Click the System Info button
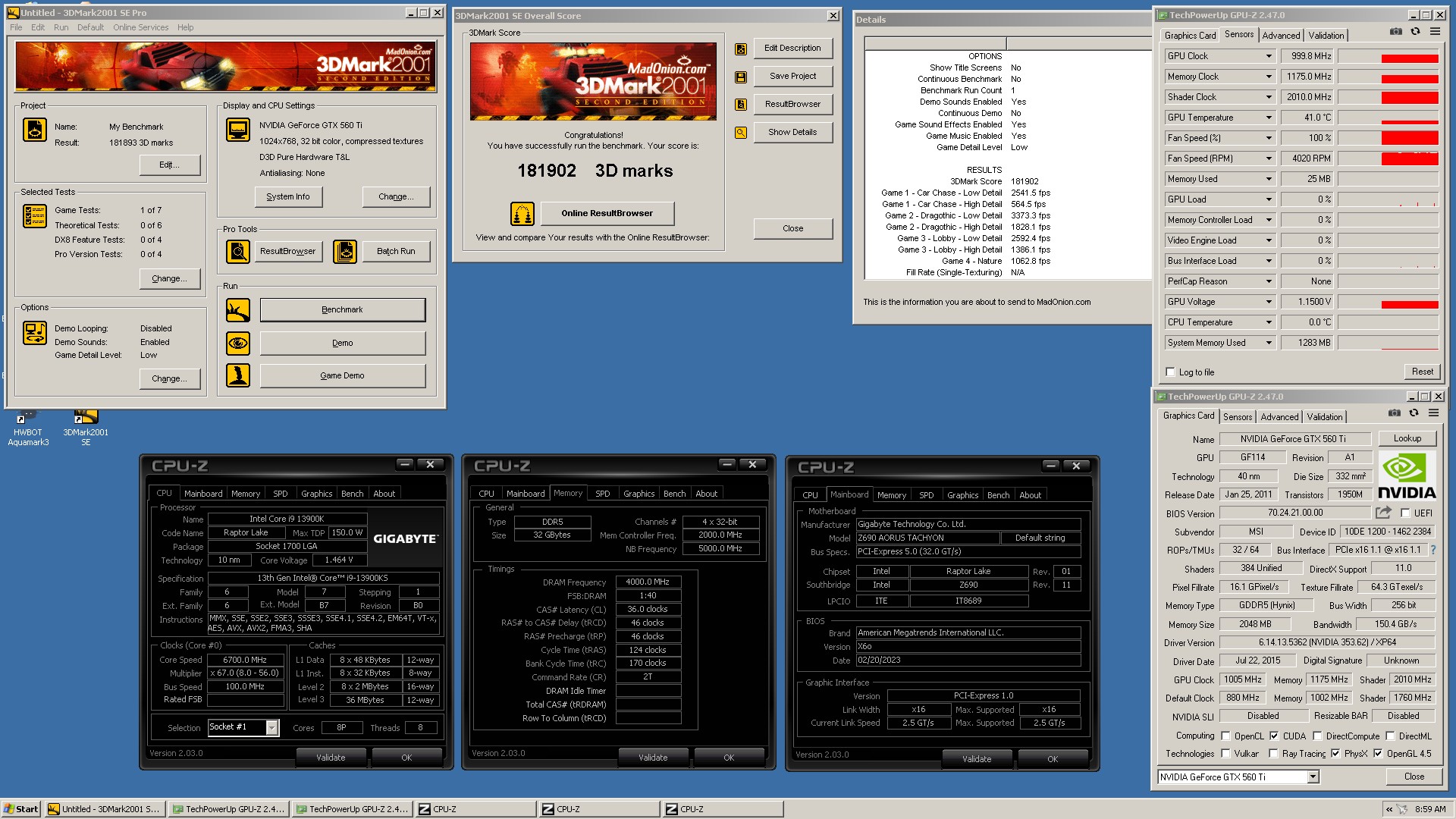 (x=287, y=196)
